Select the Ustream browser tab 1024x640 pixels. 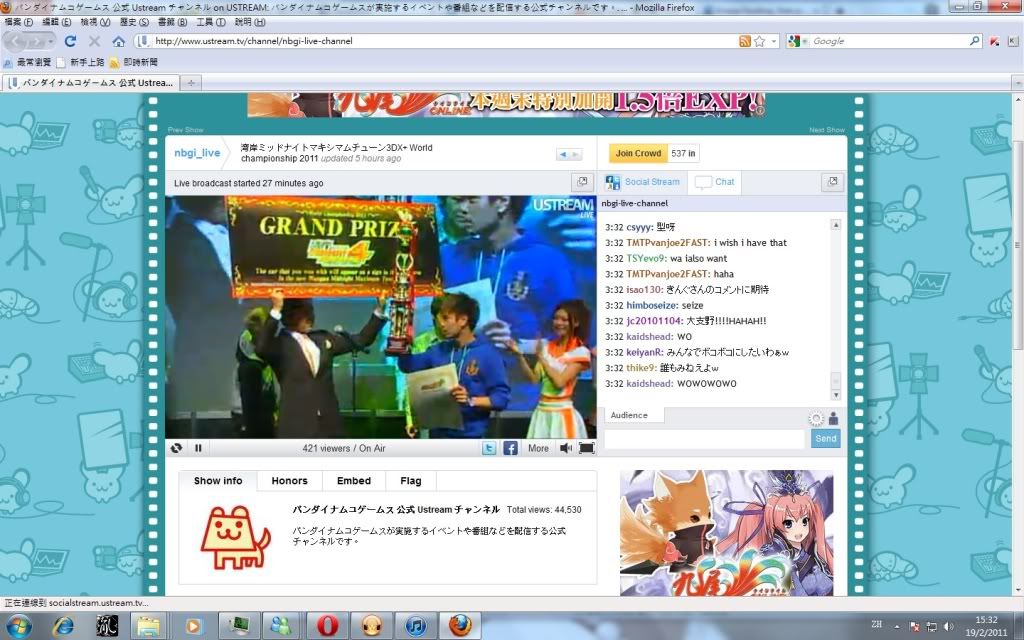coord(91,83)
